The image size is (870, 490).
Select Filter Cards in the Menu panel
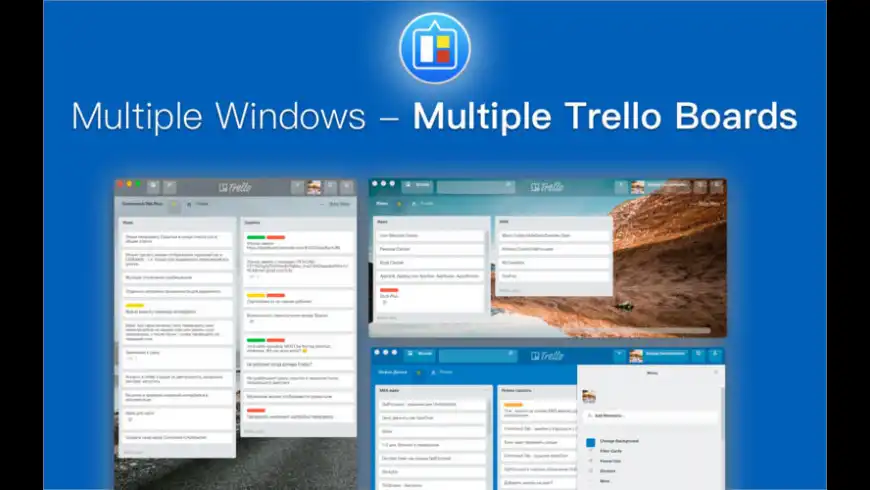(x=611, y=451)
